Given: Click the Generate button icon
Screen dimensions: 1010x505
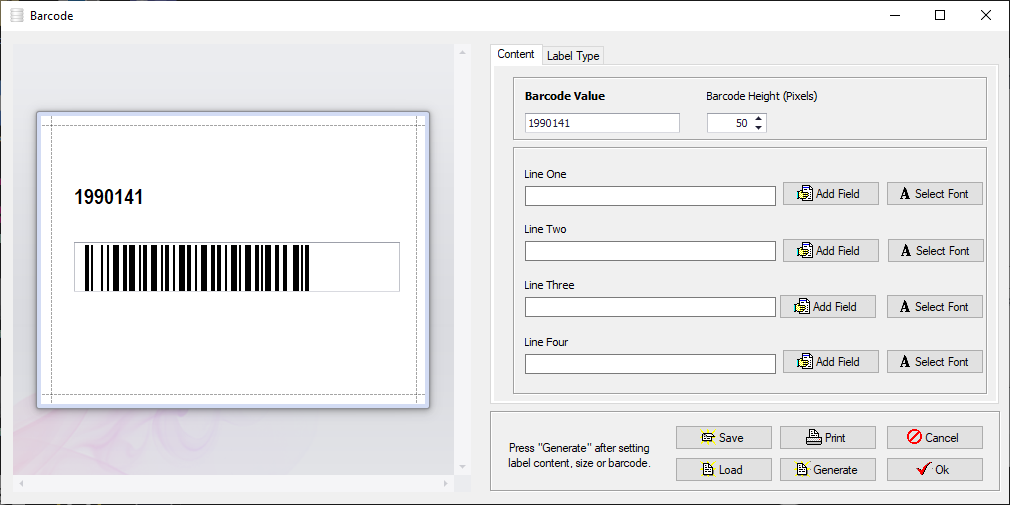Looking at the screenshot, I should pyautogui.click(x=801, y=470).
